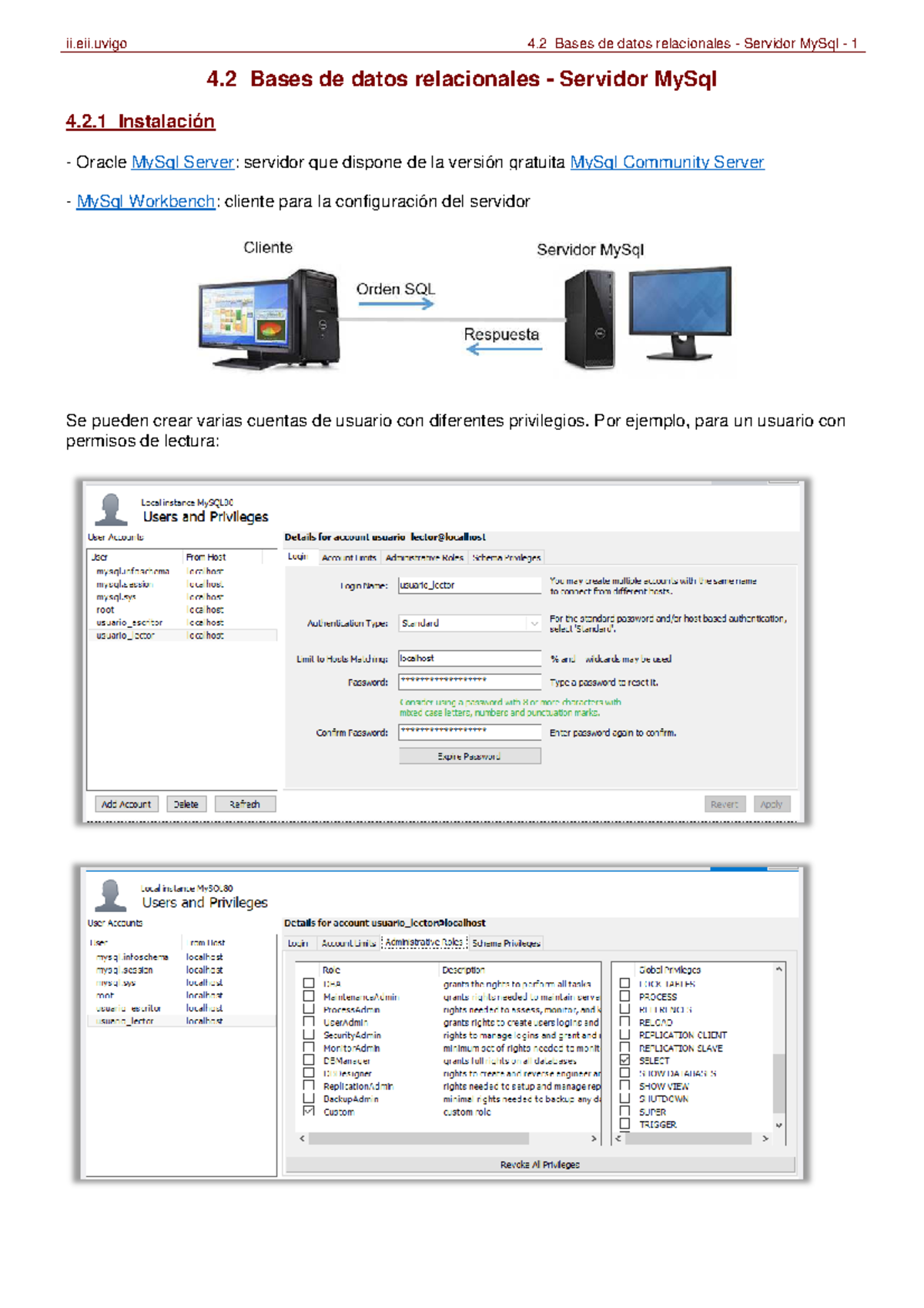Click the Respuesta left arrow
The height and width of the screenshot is (1308, 924).
(x=504, y=349)
